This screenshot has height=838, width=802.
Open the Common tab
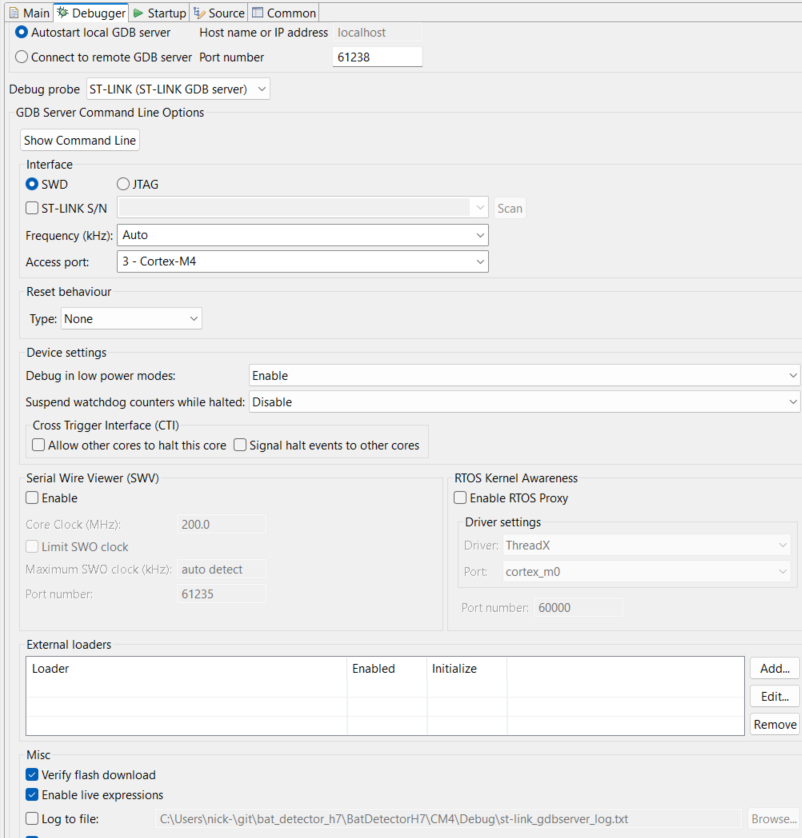284,13
